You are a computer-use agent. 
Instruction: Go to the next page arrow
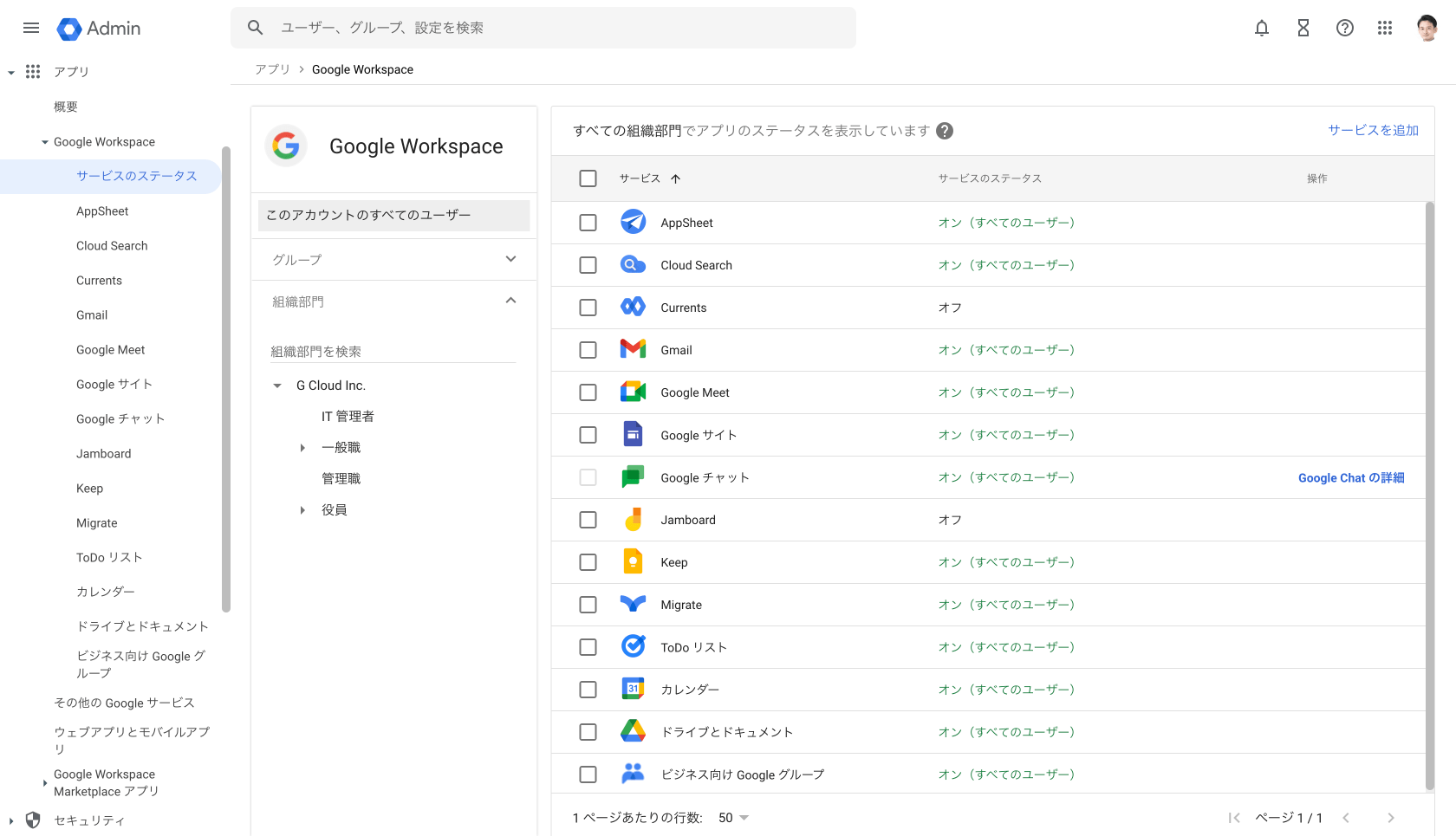point(1391,818)
